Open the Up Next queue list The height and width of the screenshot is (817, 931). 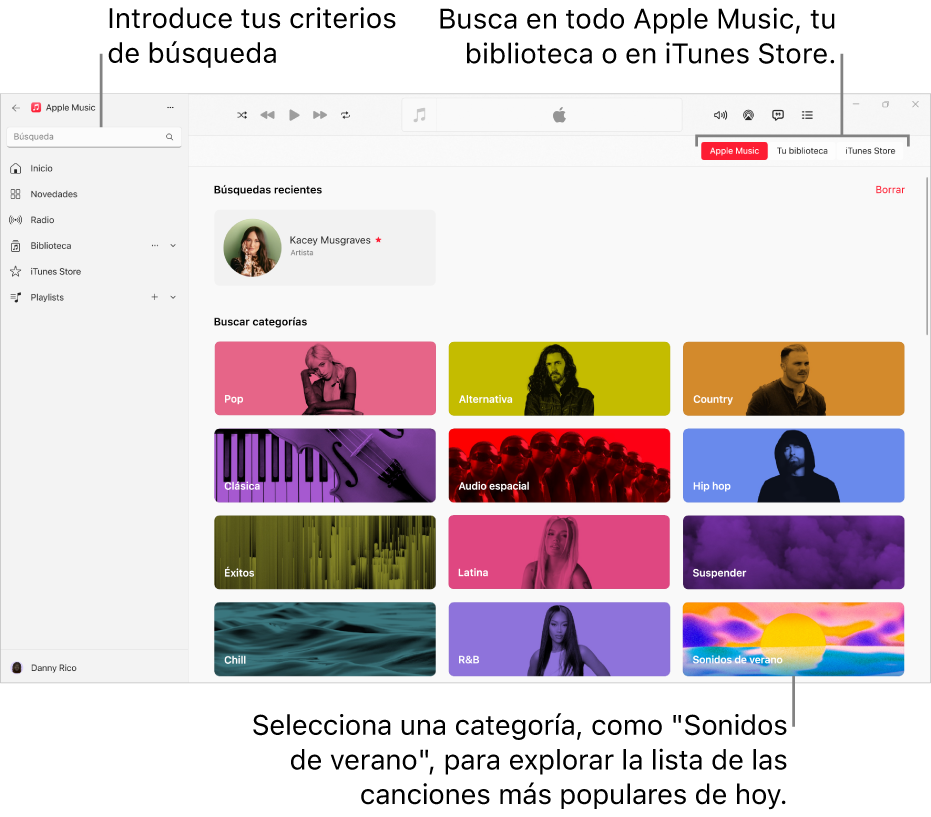point(807,115)
